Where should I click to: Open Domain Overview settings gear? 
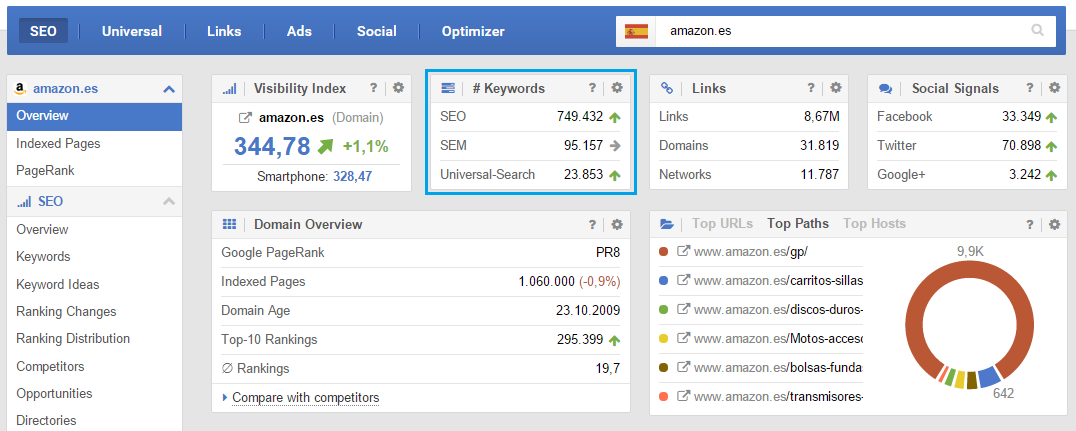tap(617, 224)
